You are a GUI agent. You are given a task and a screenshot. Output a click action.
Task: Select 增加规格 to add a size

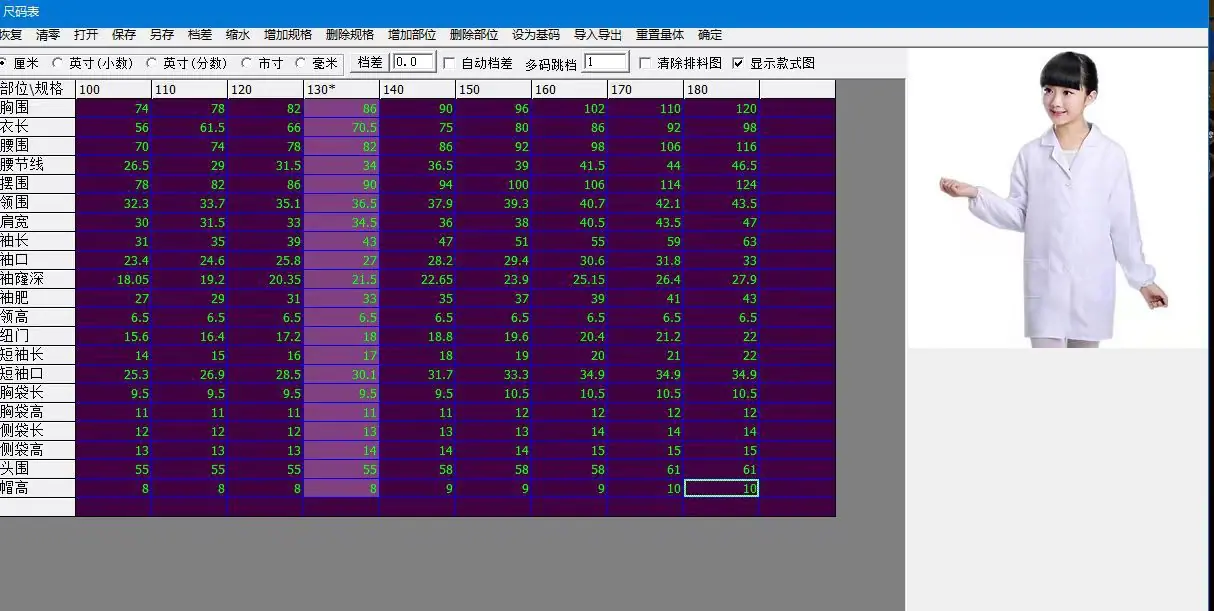(288, 34)
